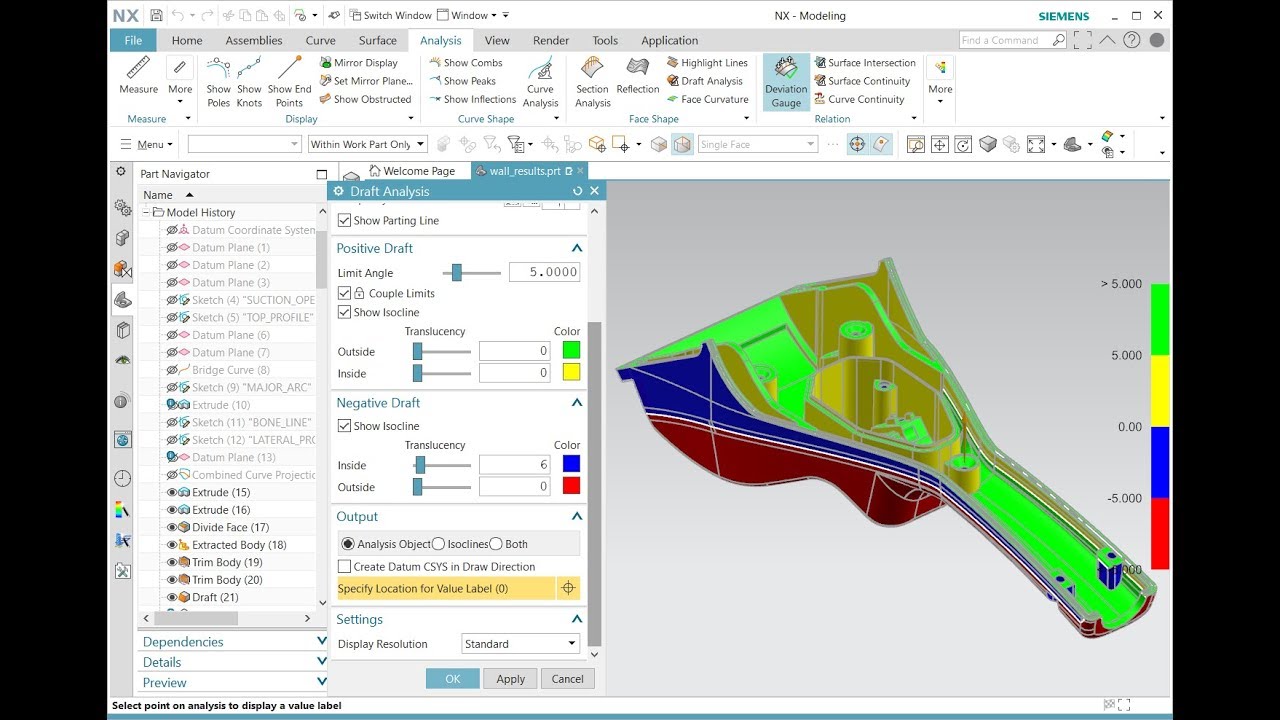Toggle Couple Limits checkbox
1280x720 pixels.
coord(344,293)
